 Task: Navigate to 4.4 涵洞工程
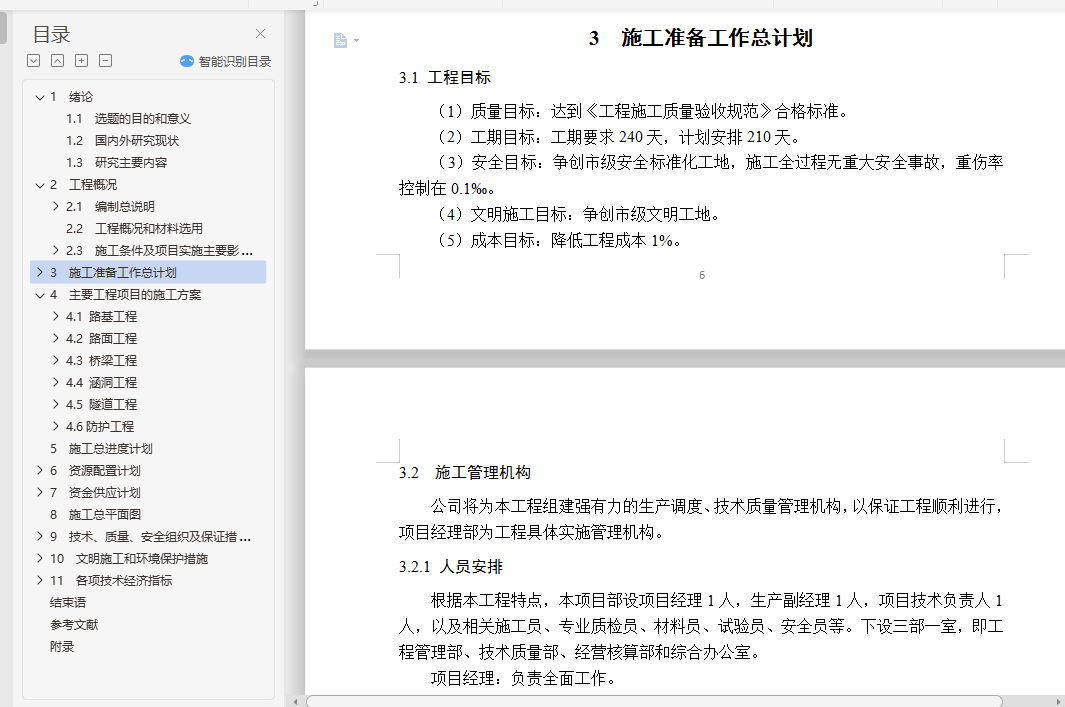pyautogui.click(x=101, y=382)
